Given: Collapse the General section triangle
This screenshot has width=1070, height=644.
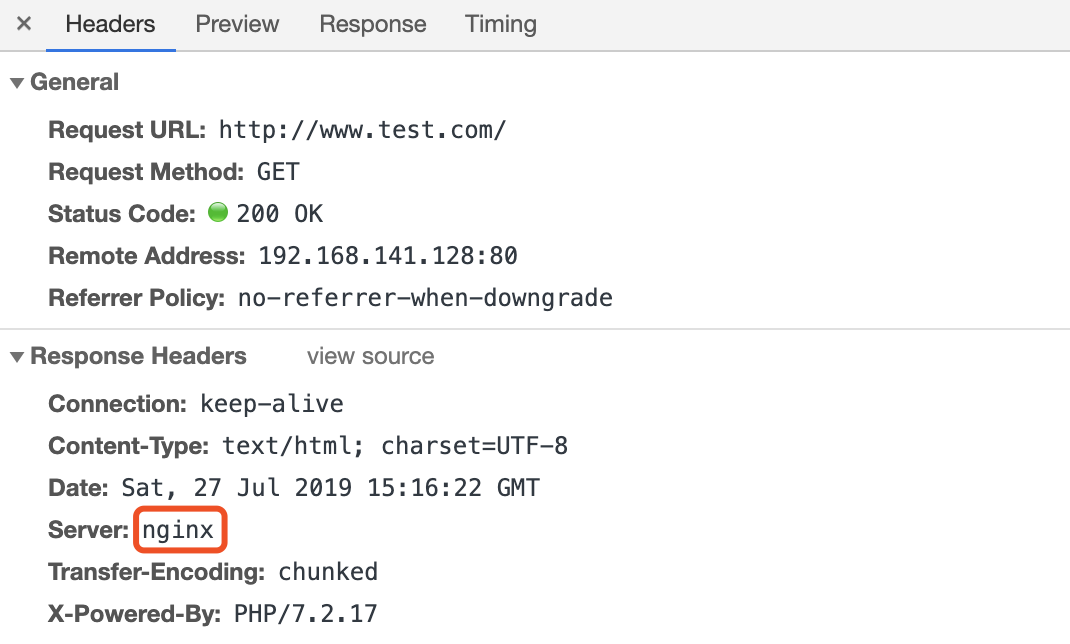Looking at the screenshot, I should pyautogui.click(x=17, y=83).
